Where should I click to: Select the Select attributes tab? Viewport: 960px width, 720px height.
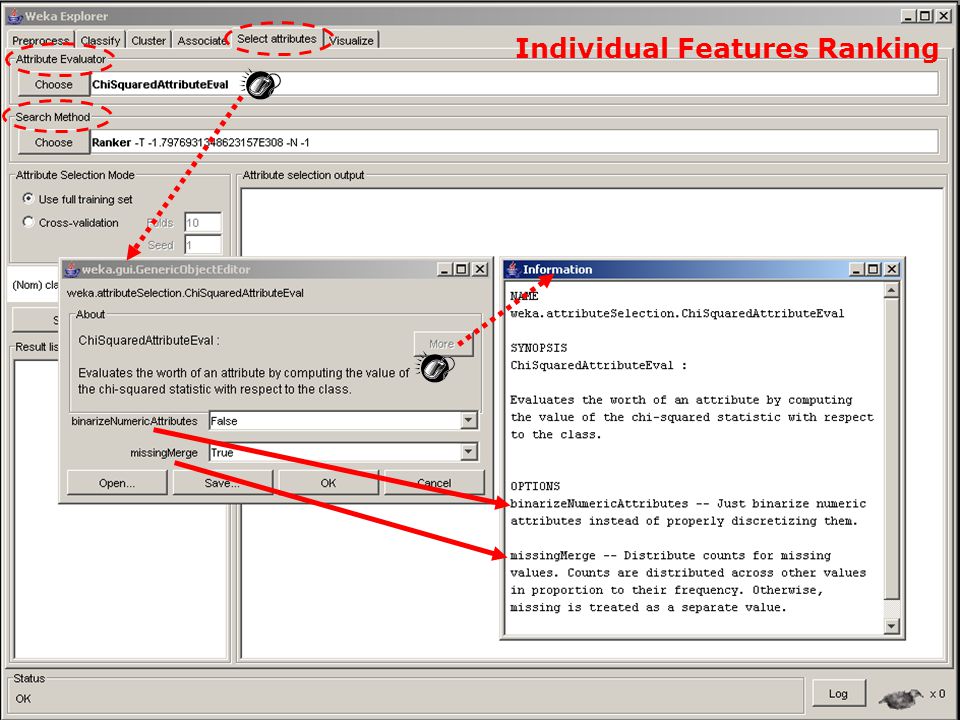click(277, 39)
